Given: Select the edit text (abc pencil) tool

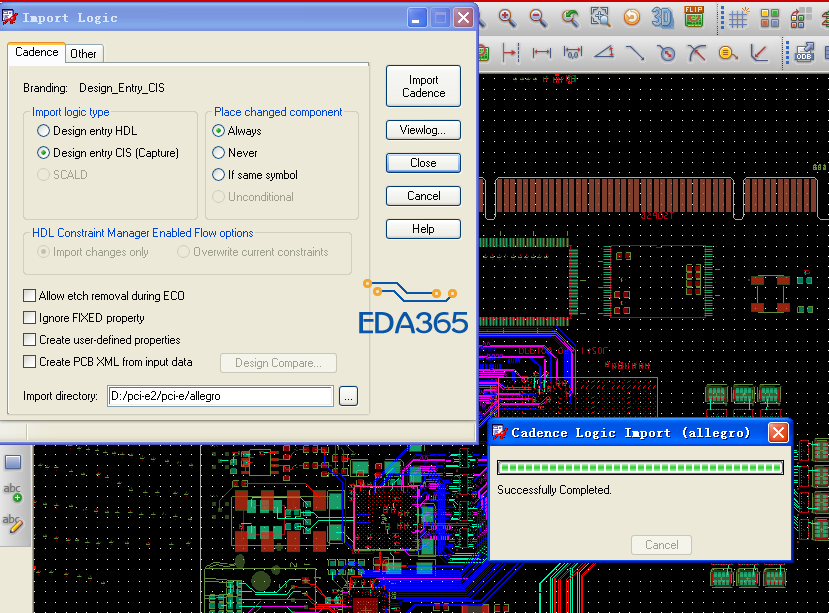Looking at the screenshot, I should [x=13, y=522].
